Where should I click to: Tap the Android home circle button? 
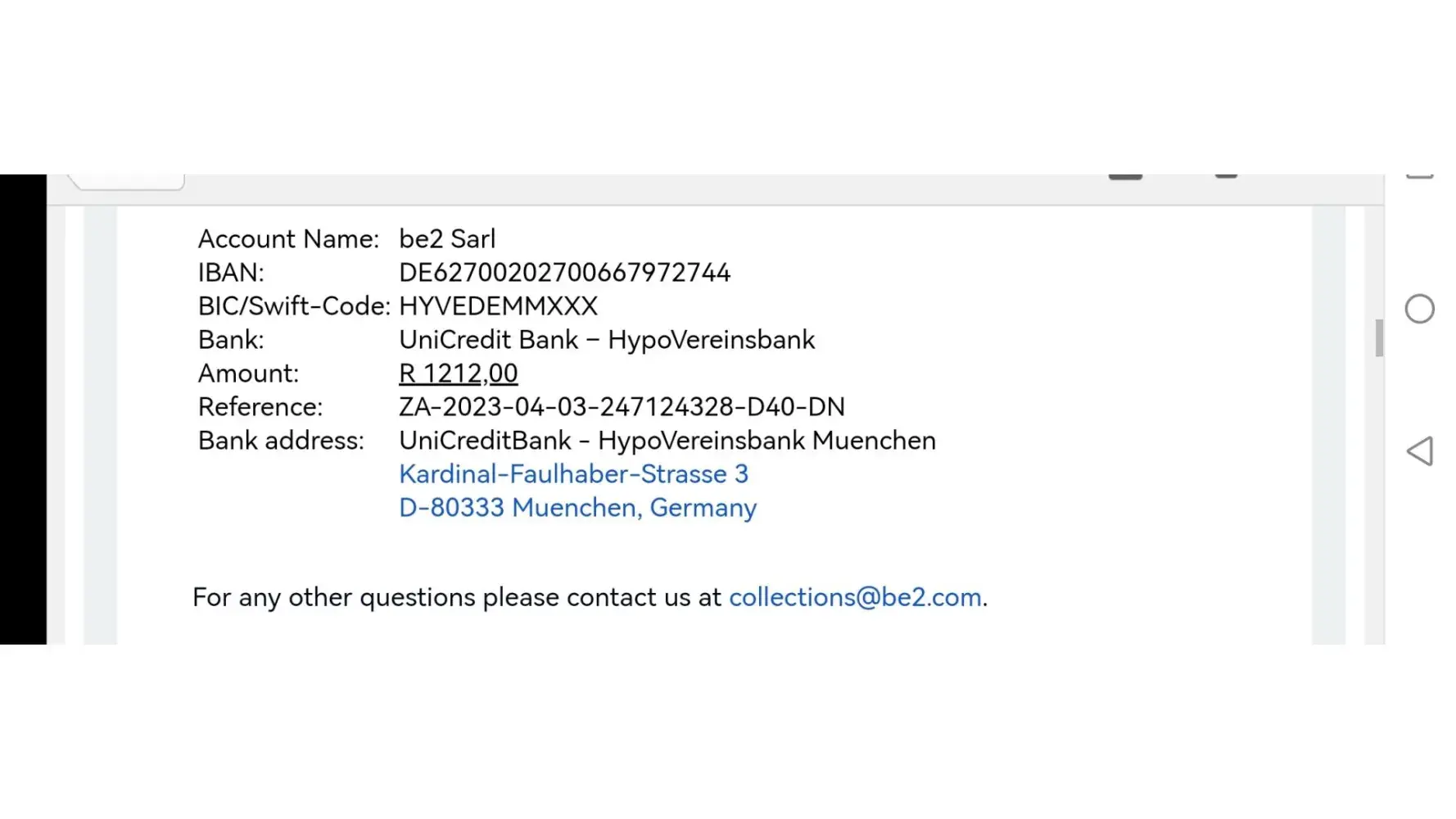point(1419,309)
